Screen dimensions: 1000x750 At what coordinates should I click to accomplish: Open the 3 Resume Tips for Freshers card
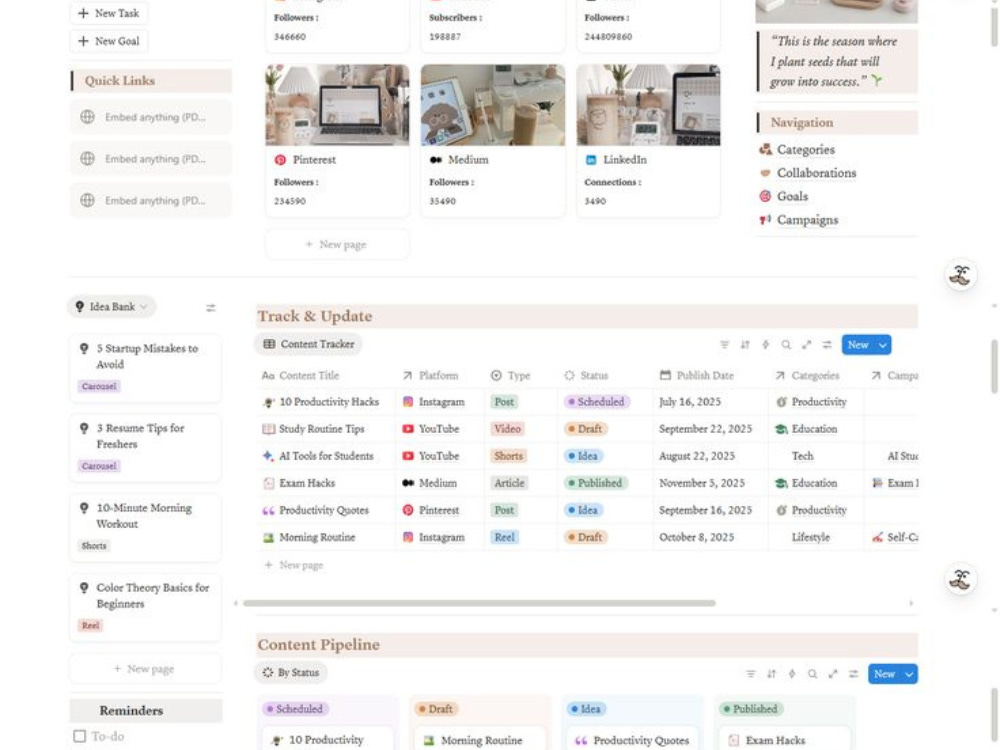click(145, 447)
